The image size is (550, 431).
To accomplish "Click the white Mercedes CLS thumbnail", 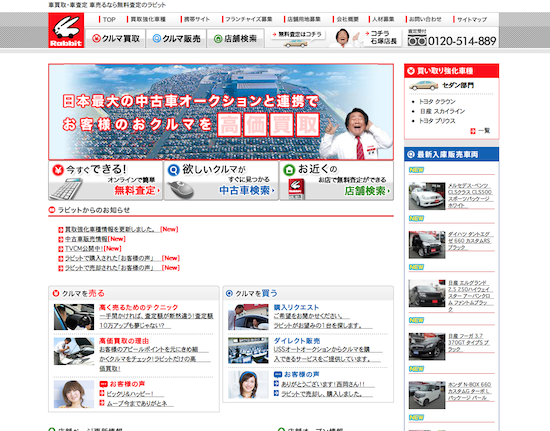I will (427, 196).
